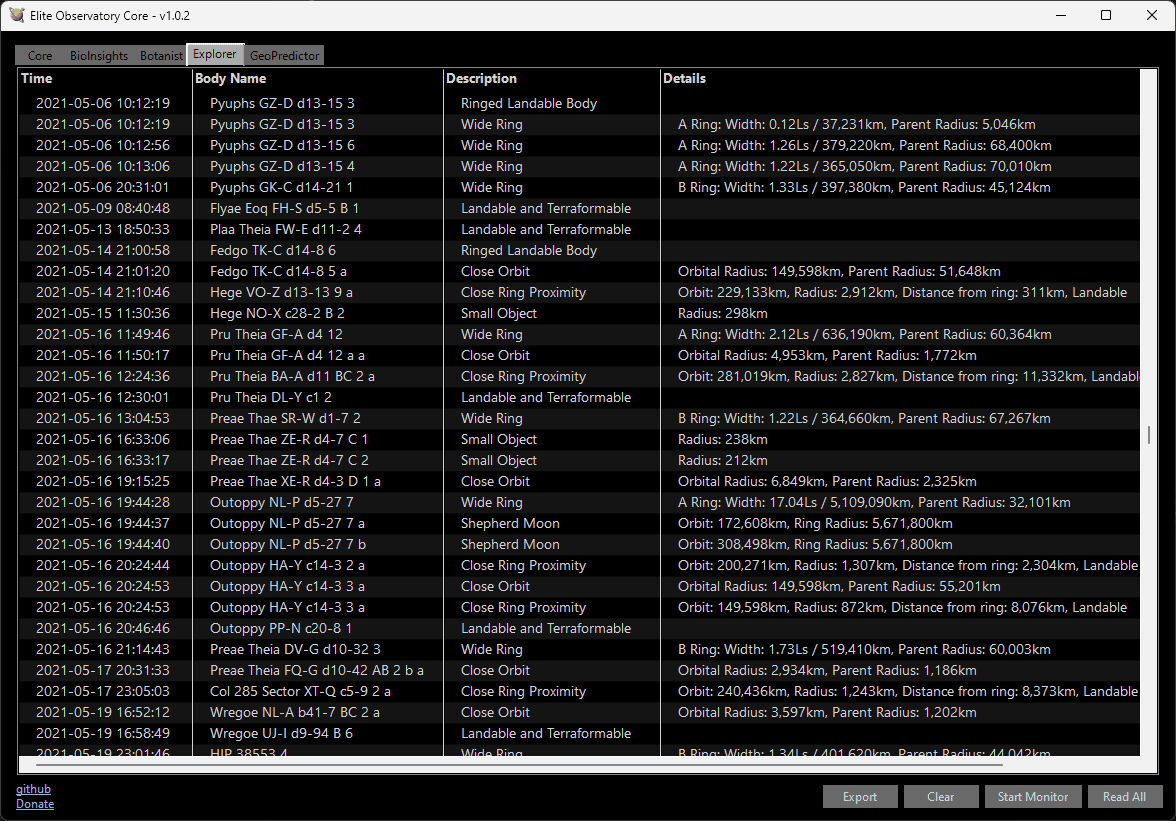Viewport: 1176px width, 821px height.
Task: Select the Outoppy PP-N c20-8 1 row
Action: pyautogui.click(x=281, y=628)
